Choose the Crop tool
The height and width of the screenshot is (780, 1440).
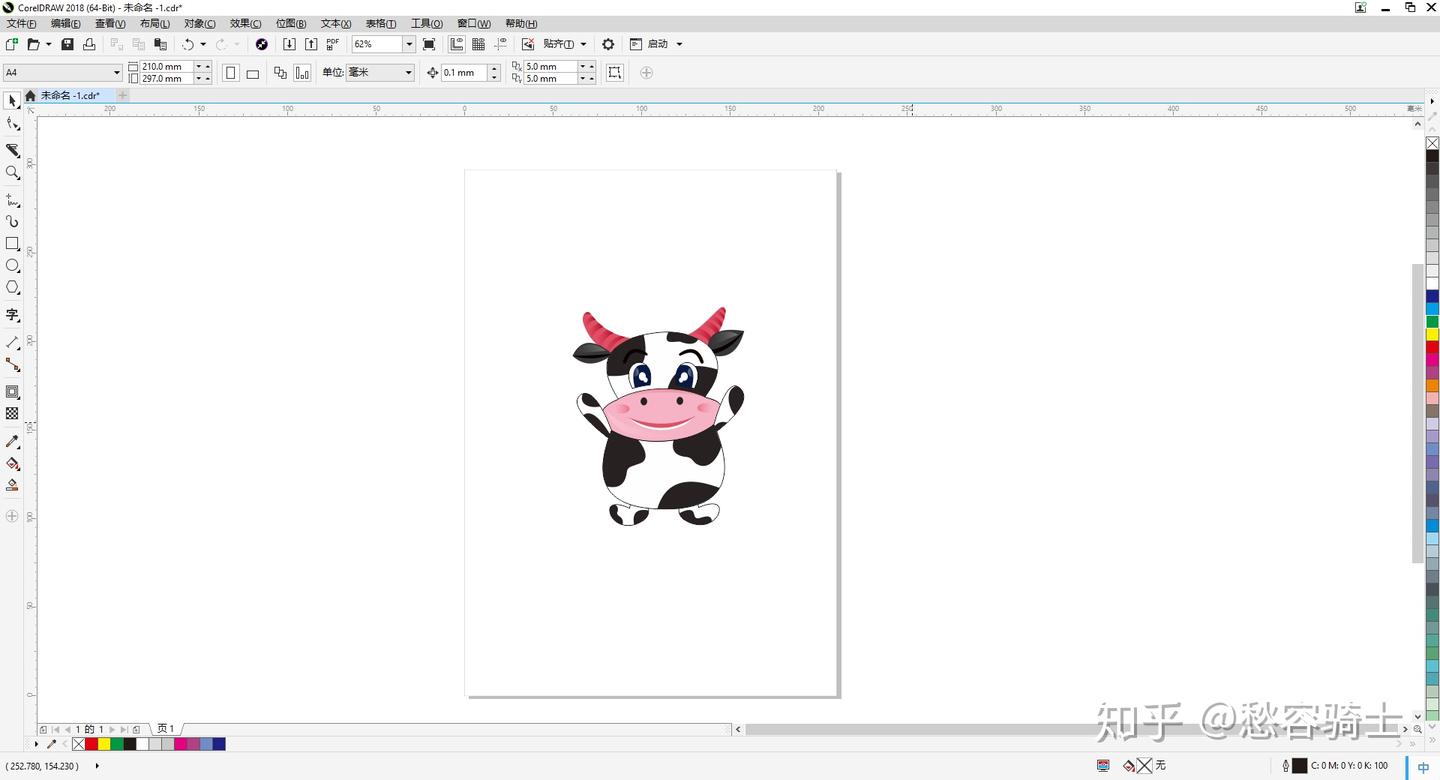pyautogui.click(x=12, y=150)
